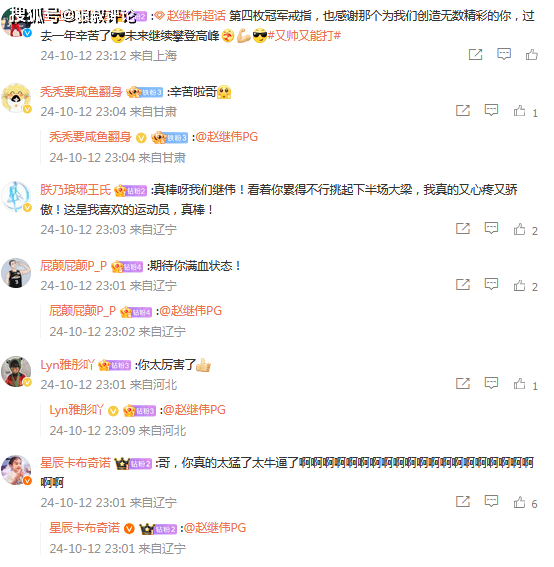This screenshot has width=554, height=567.
Task: Reply to the 期待你满血状态 comment
Action: pyautogui.click(x=491, y=284)
